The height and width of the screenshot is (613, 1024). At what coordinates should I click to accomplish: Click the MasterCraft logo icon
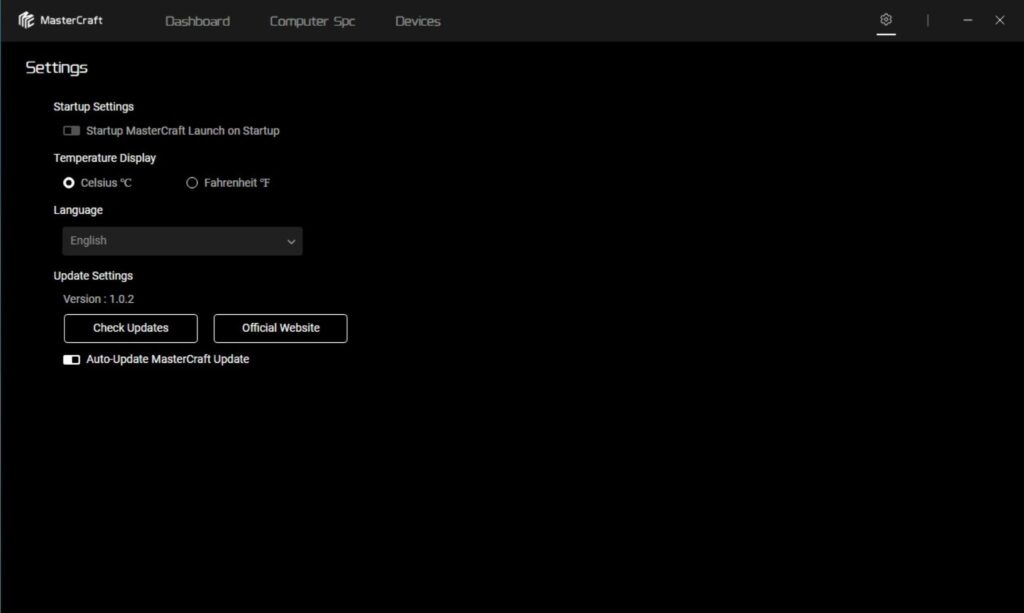point(26,20)
